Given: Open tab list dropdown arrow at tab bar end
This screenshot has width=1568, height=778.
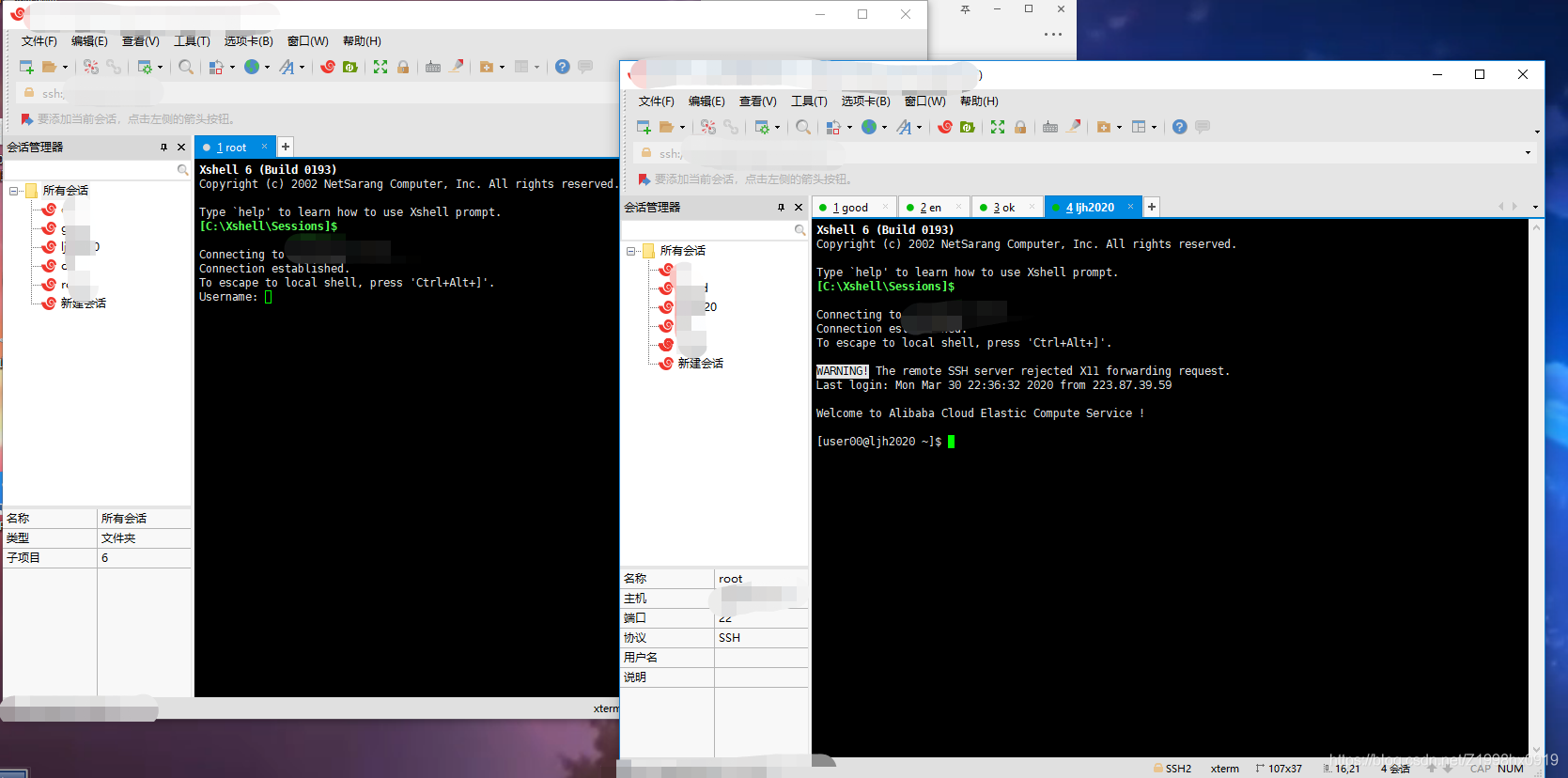Looking at the screenshot, I should pyautogui.click(x=1535, y=207).
